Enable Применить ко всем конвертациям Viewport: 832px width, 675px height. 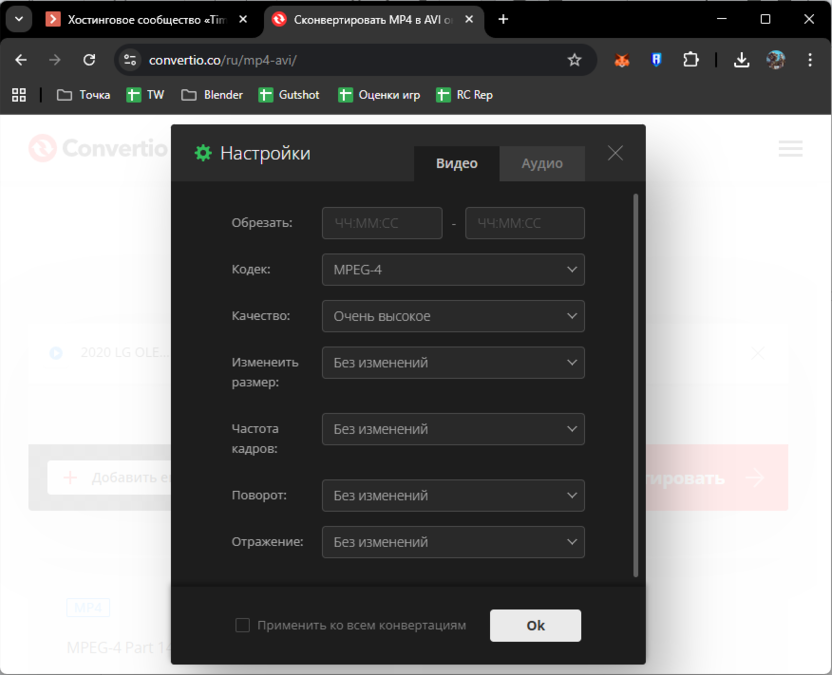pyautogui.click(x=242, y=625)
